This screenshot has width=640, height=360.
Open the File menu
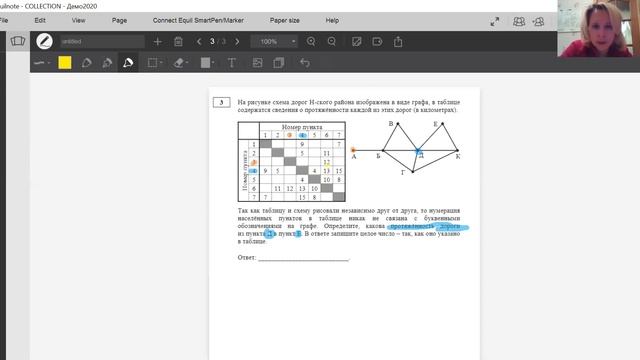[4, 20]
